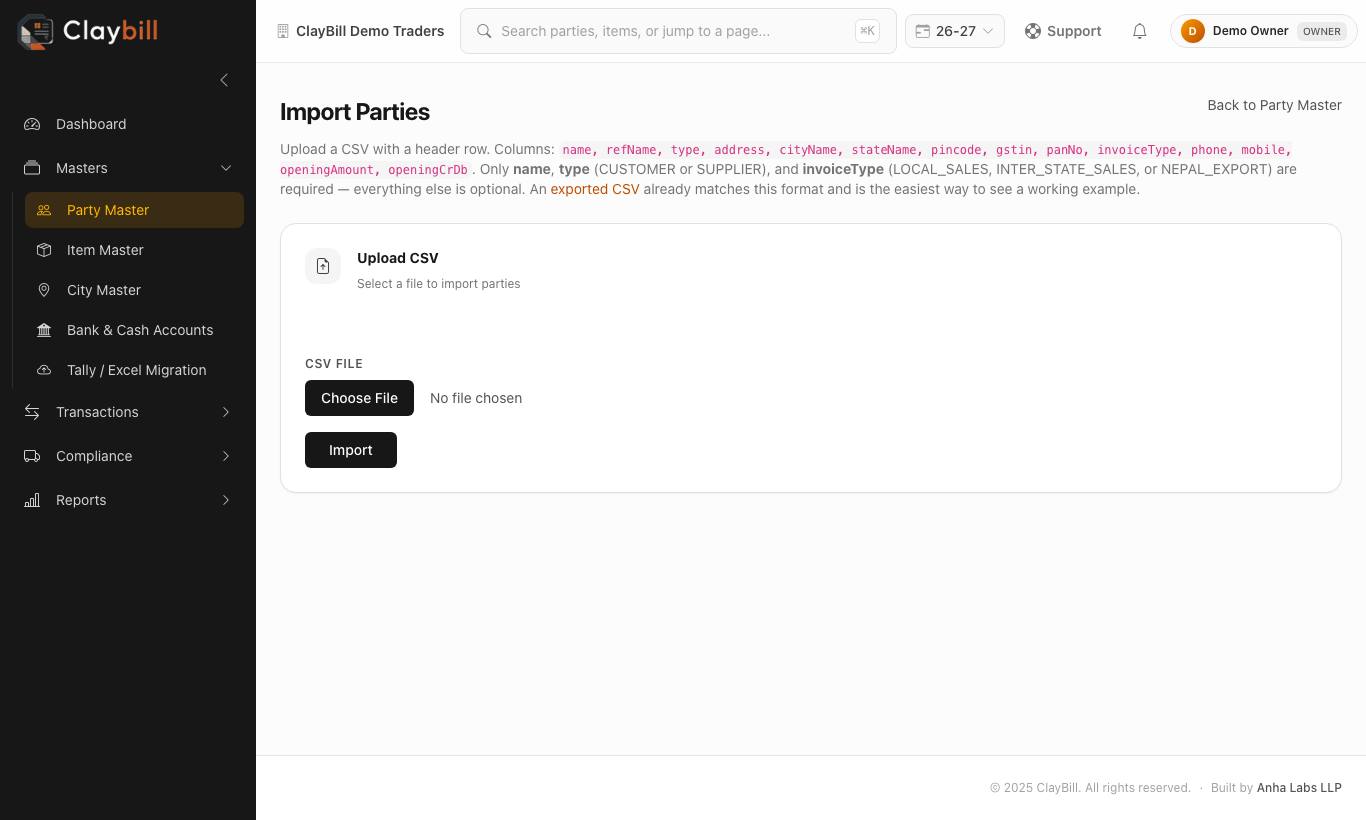Click the building icon beside ClayBill Demo Traders
This screenshot has width=1366, height=820.
pos(283,31)
